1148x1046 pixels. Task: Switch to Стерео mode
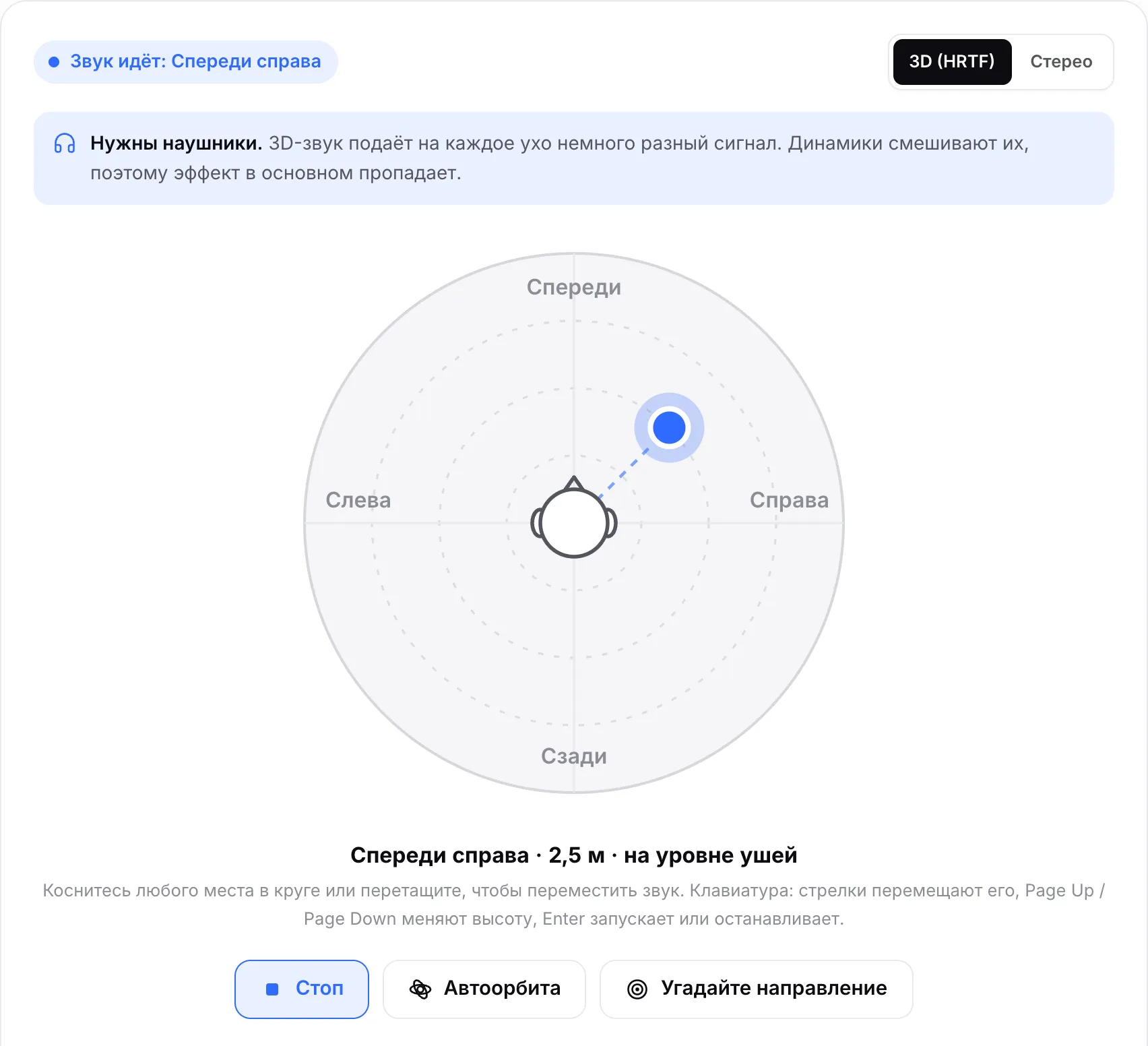[x=1061, y=62]
